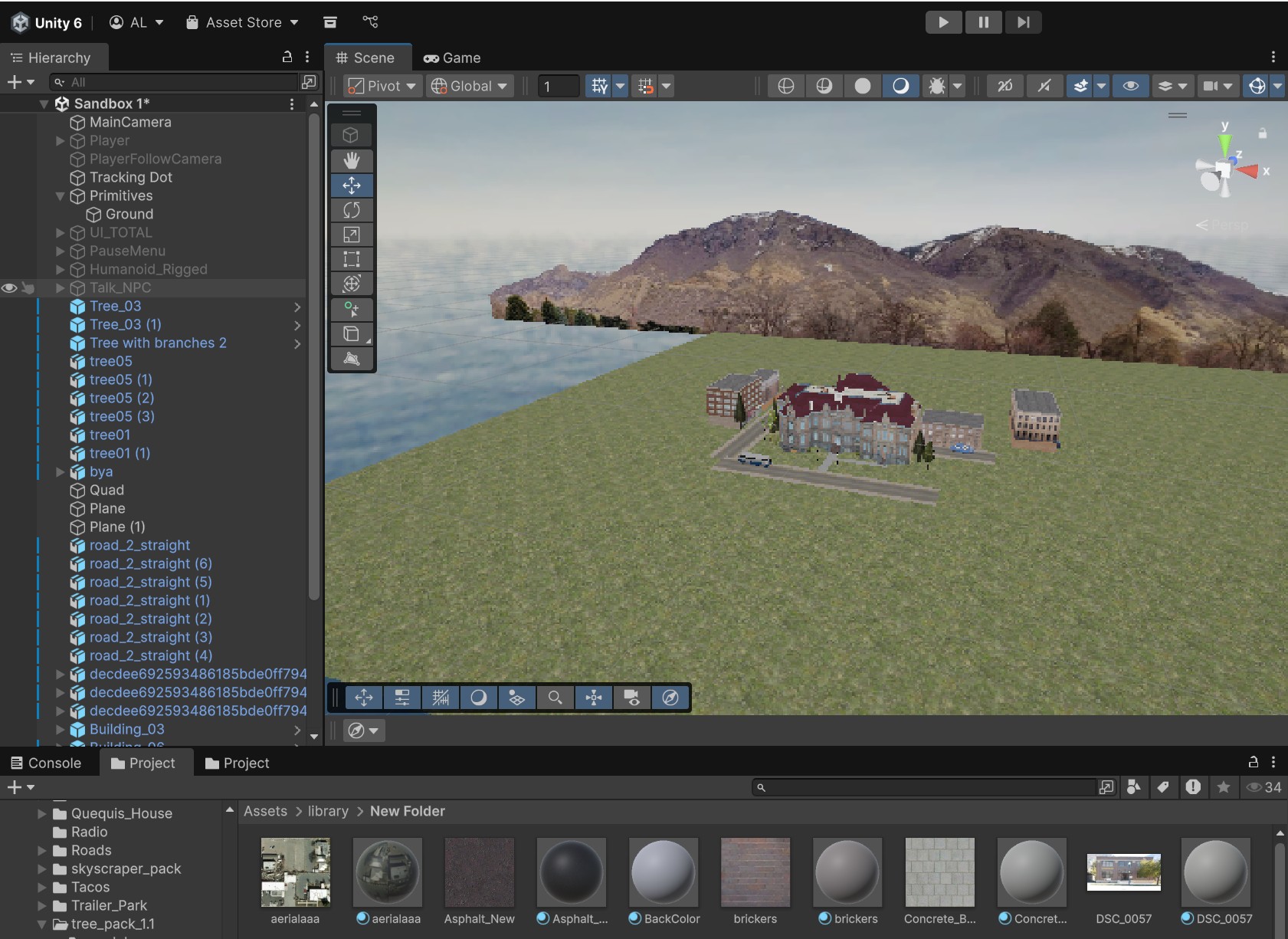Expand the Player object in Hierarchy
The image size is (1288, 939).
pos(61,141)
